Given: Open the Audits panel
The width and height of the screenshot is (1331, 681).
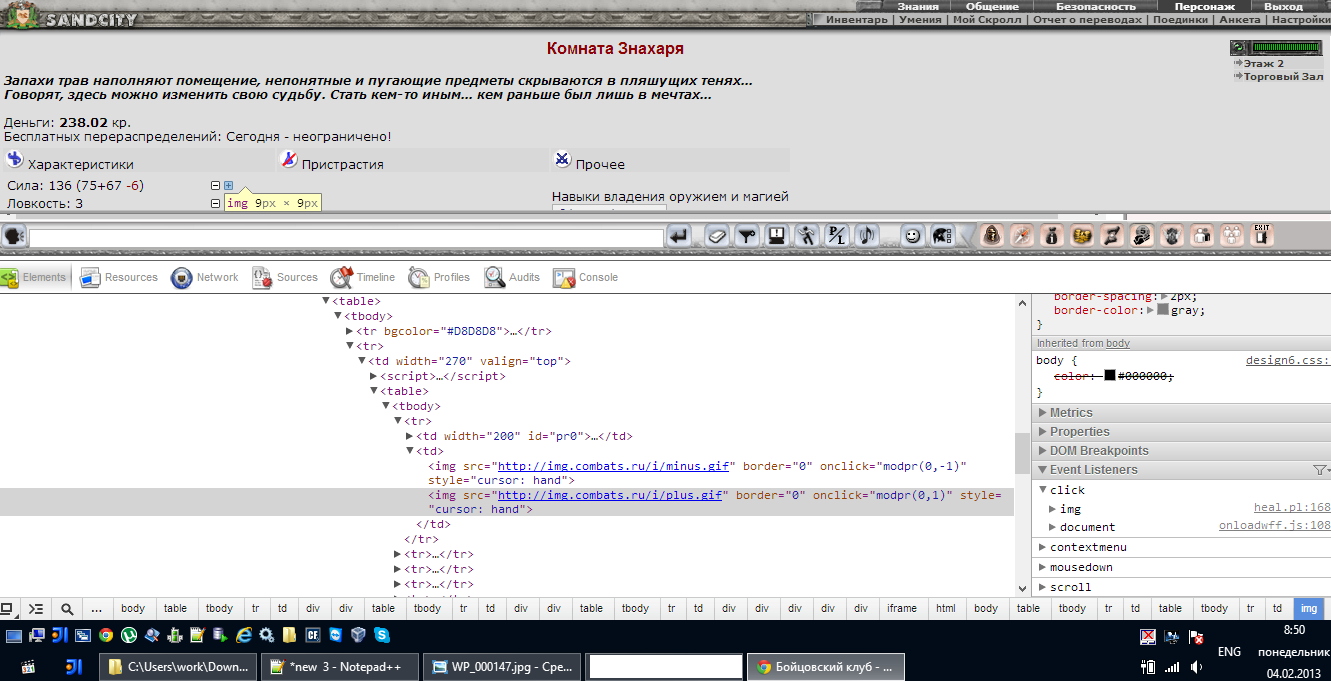Looking at the screenshot, I should tap(512, 277).
